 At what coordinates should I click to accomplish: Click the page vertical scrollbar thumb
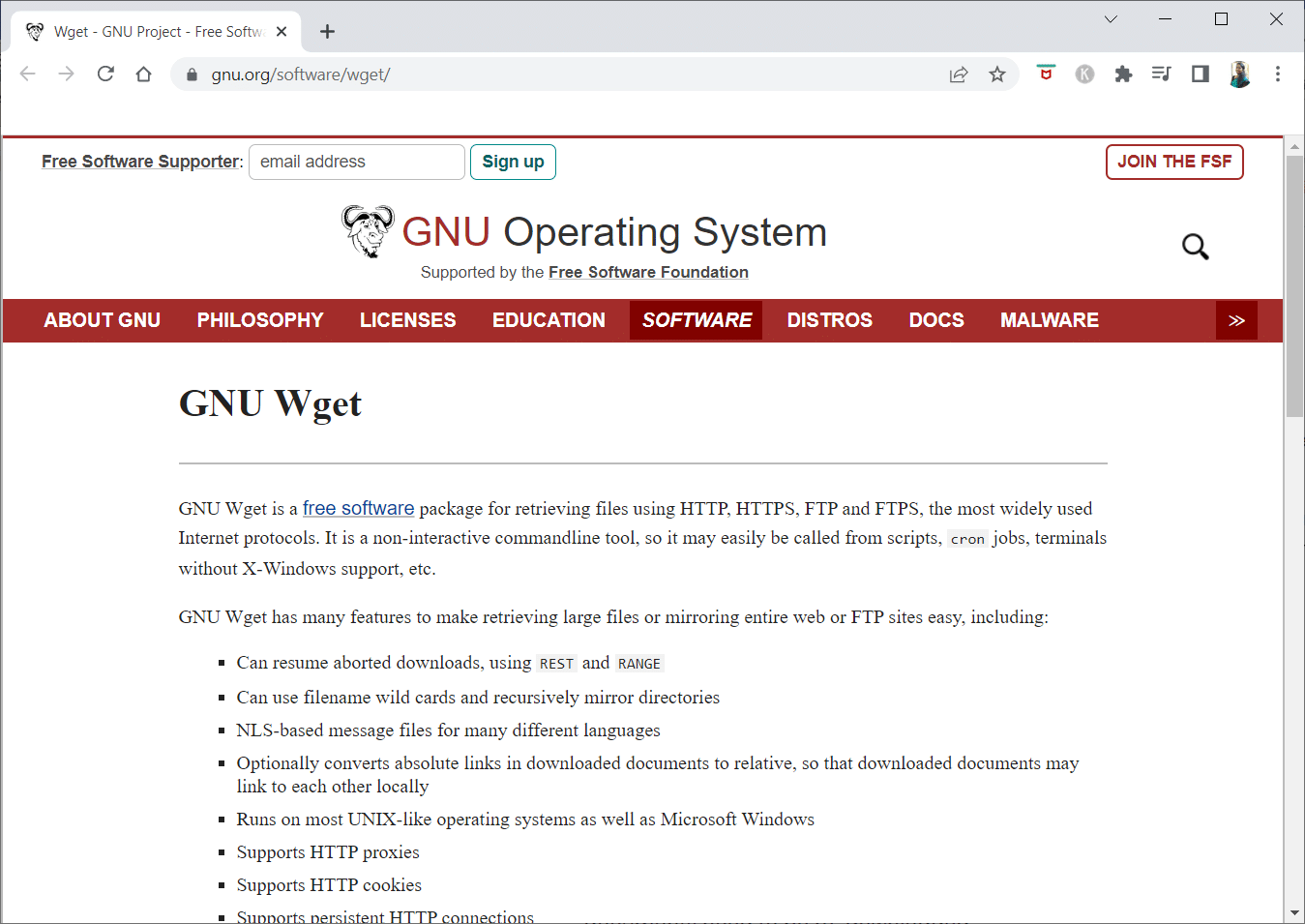pos(1294,285)
